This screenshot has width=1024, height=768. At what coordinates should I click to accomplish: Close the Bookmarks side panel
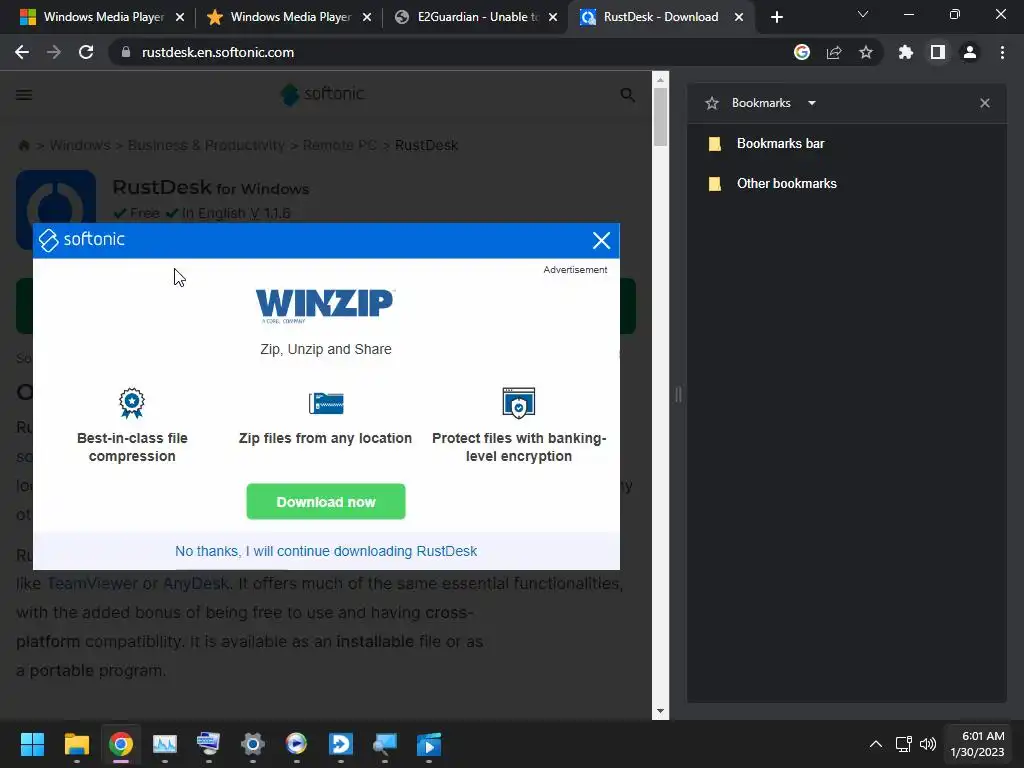click(x=985, y=103)
